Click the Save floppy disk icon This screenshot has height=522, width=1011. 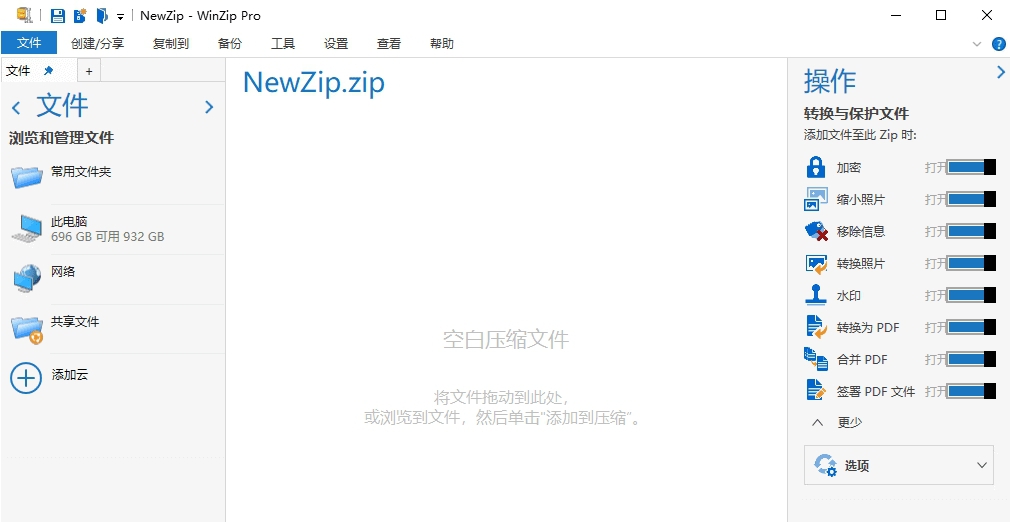[58, 15]
